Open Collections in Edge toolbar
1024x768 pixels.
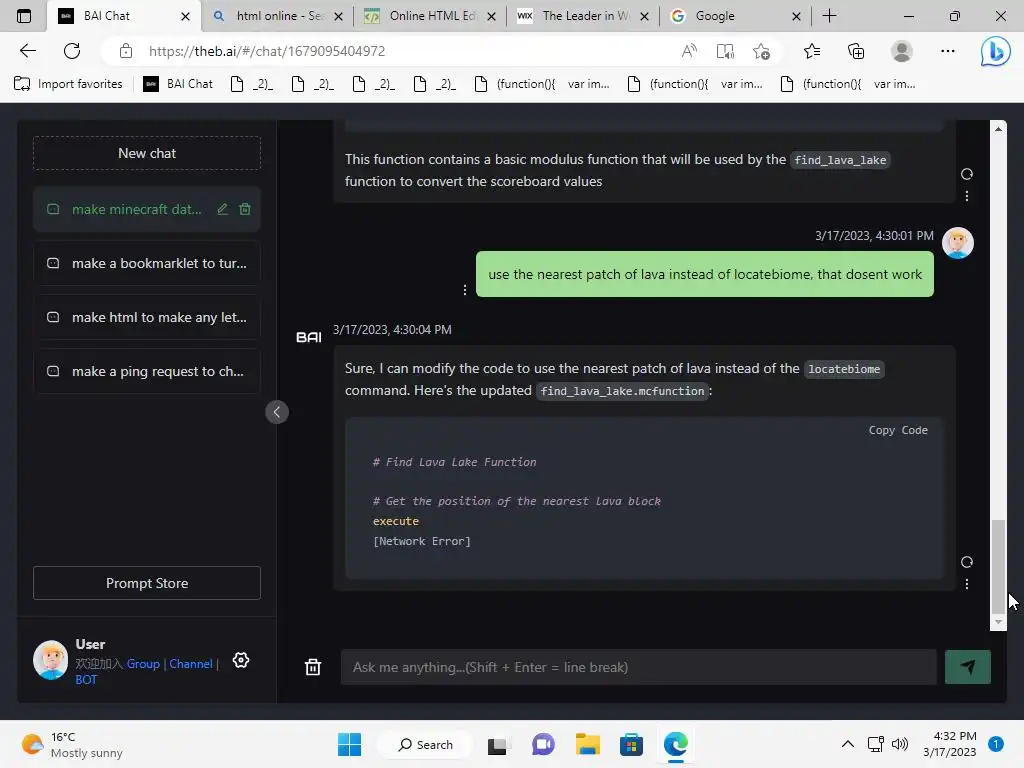tap(856, 51)
